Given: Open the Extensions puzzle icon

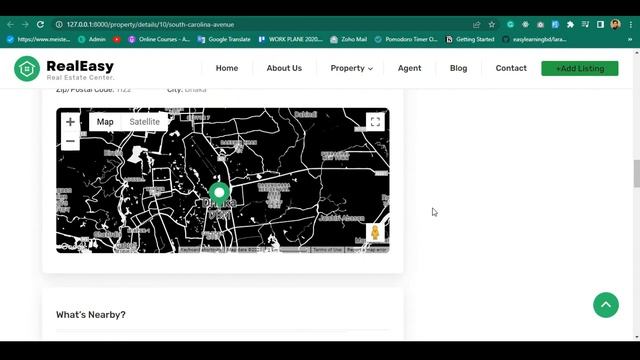Looking at the screenshot, I should [570, 24].
